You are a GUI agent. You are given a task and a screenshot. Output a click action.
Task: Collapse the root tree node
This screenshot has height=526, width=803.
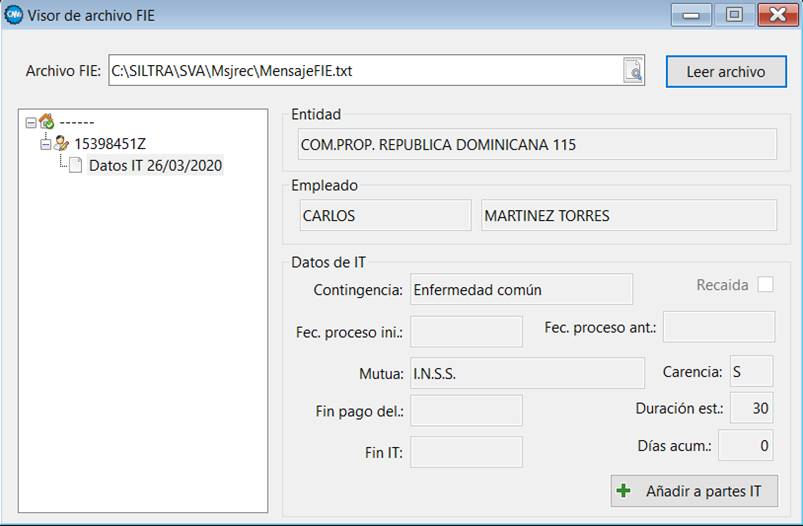pos(30,123)
